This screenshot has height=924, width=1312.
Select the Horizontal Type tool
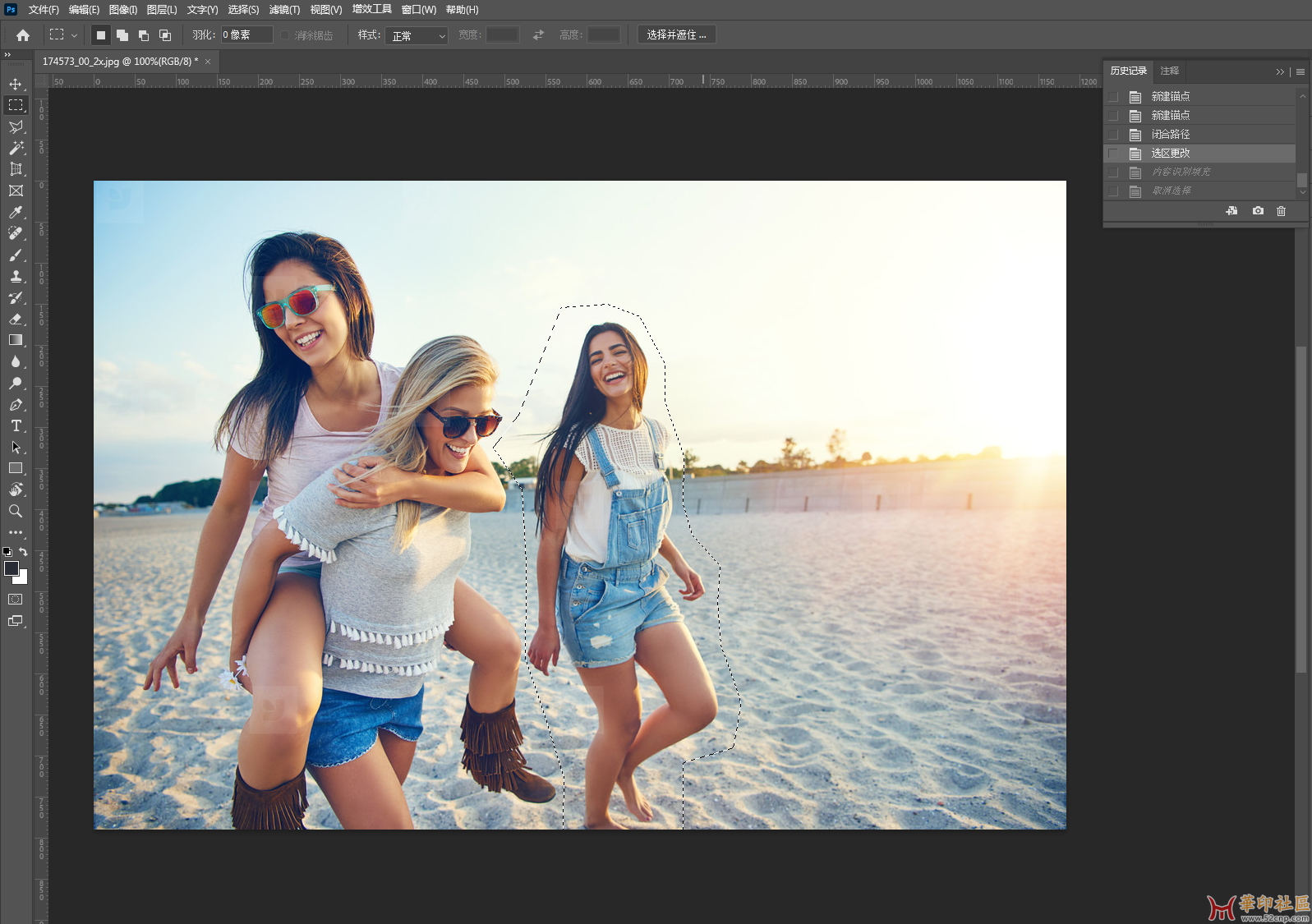coord(16,425)
